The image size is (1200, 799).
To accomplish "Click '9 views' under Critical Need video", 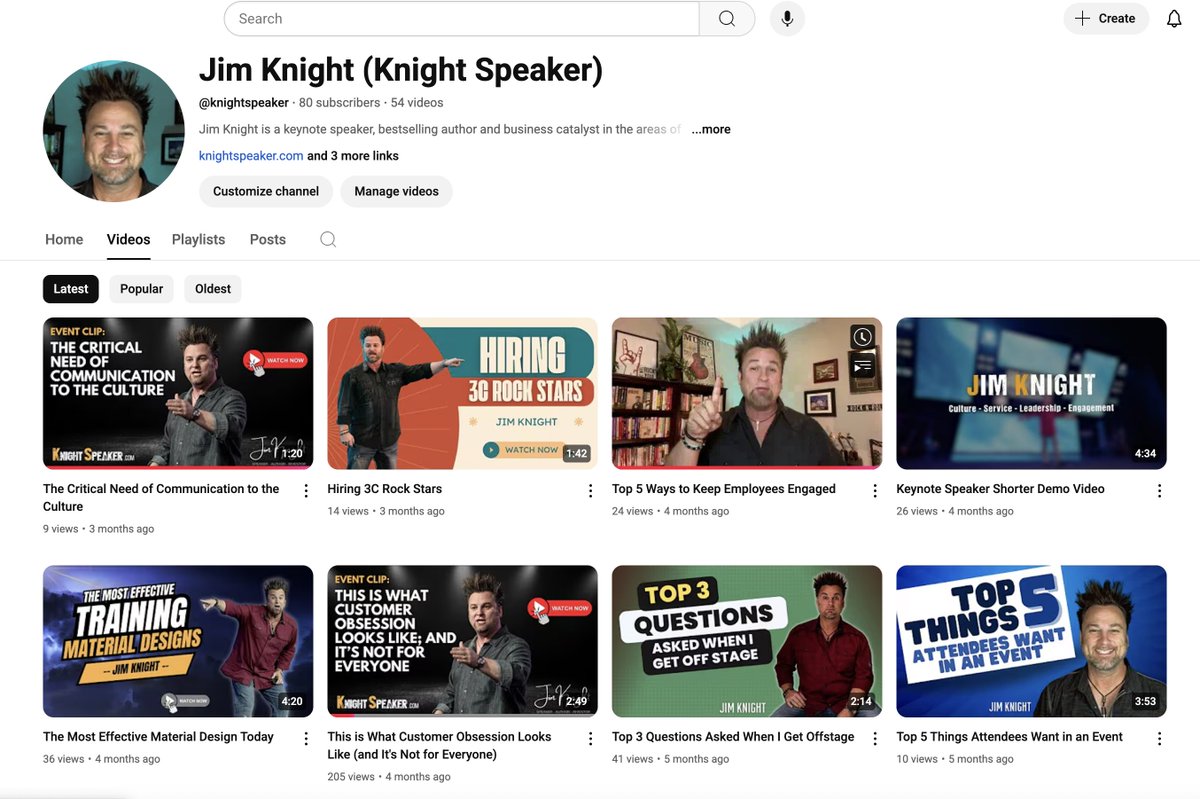I will coord(60,529).
